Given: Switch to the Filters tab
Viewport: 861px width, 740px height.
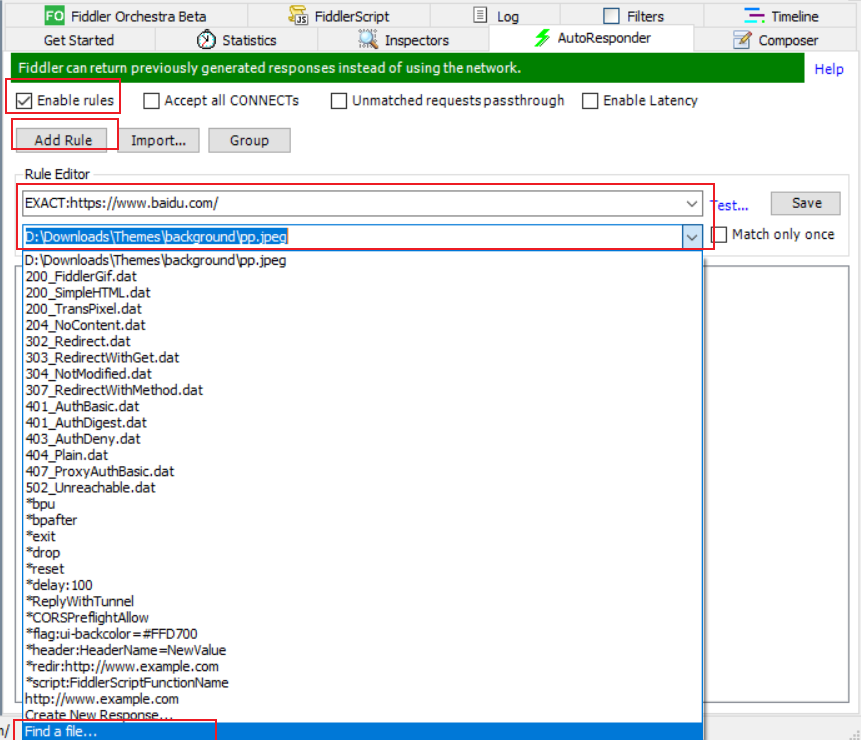Looking at the screenshot, I should (633, 16).
